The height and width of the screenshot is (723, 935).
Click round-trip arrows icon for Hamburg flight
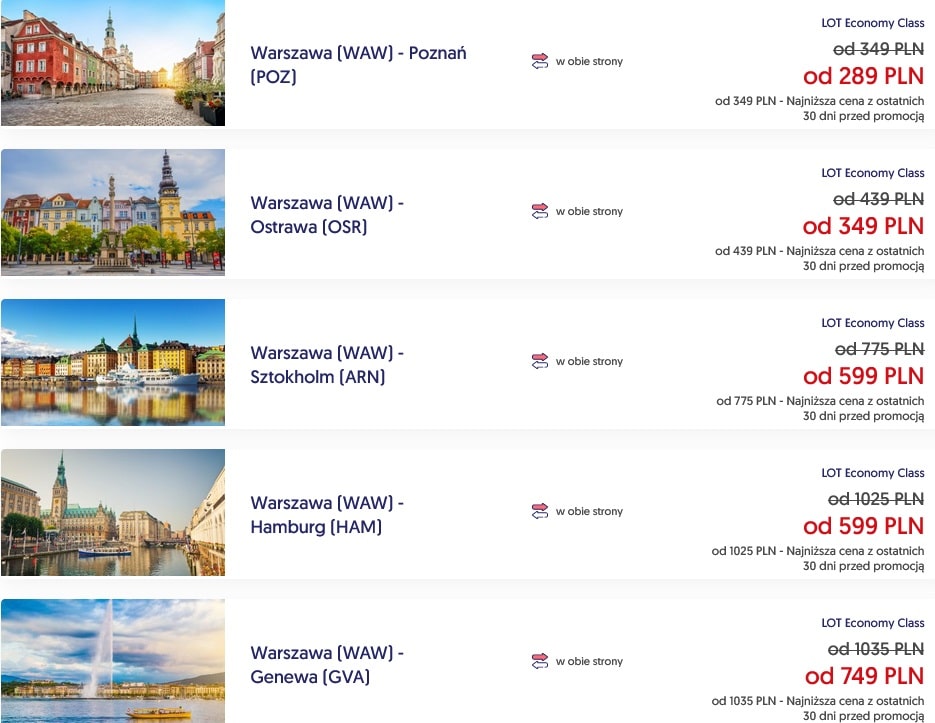click(540, 512)
